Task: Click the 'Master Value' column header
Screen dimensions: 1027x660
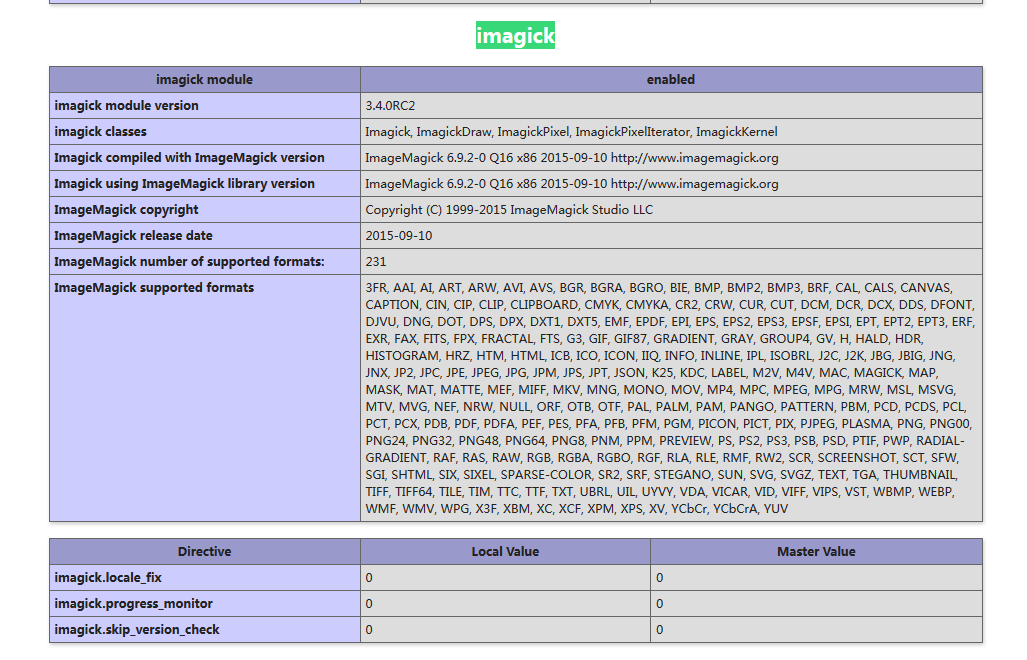Action: click(816, 552)
